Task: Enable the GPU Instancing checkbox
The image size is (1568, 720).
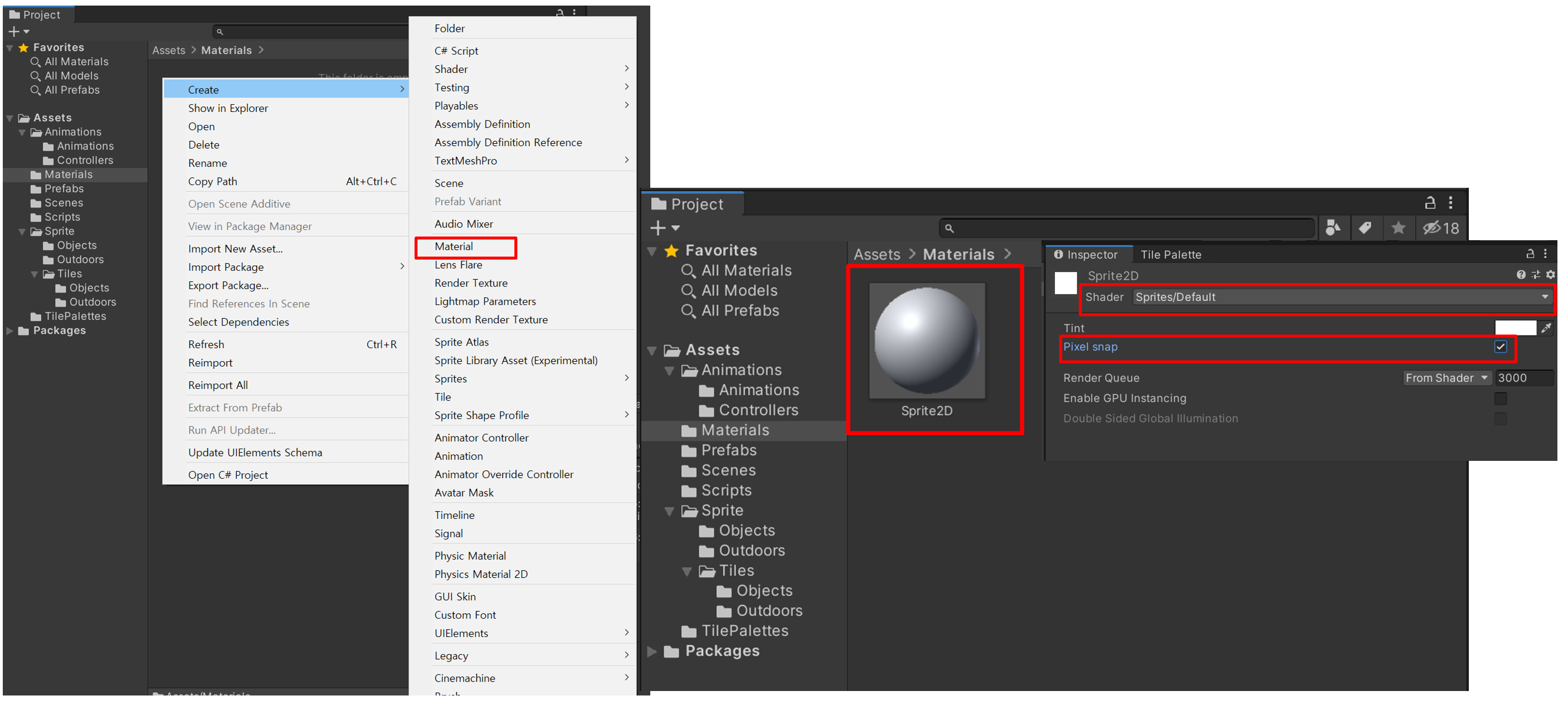Action: (1501, 398)
